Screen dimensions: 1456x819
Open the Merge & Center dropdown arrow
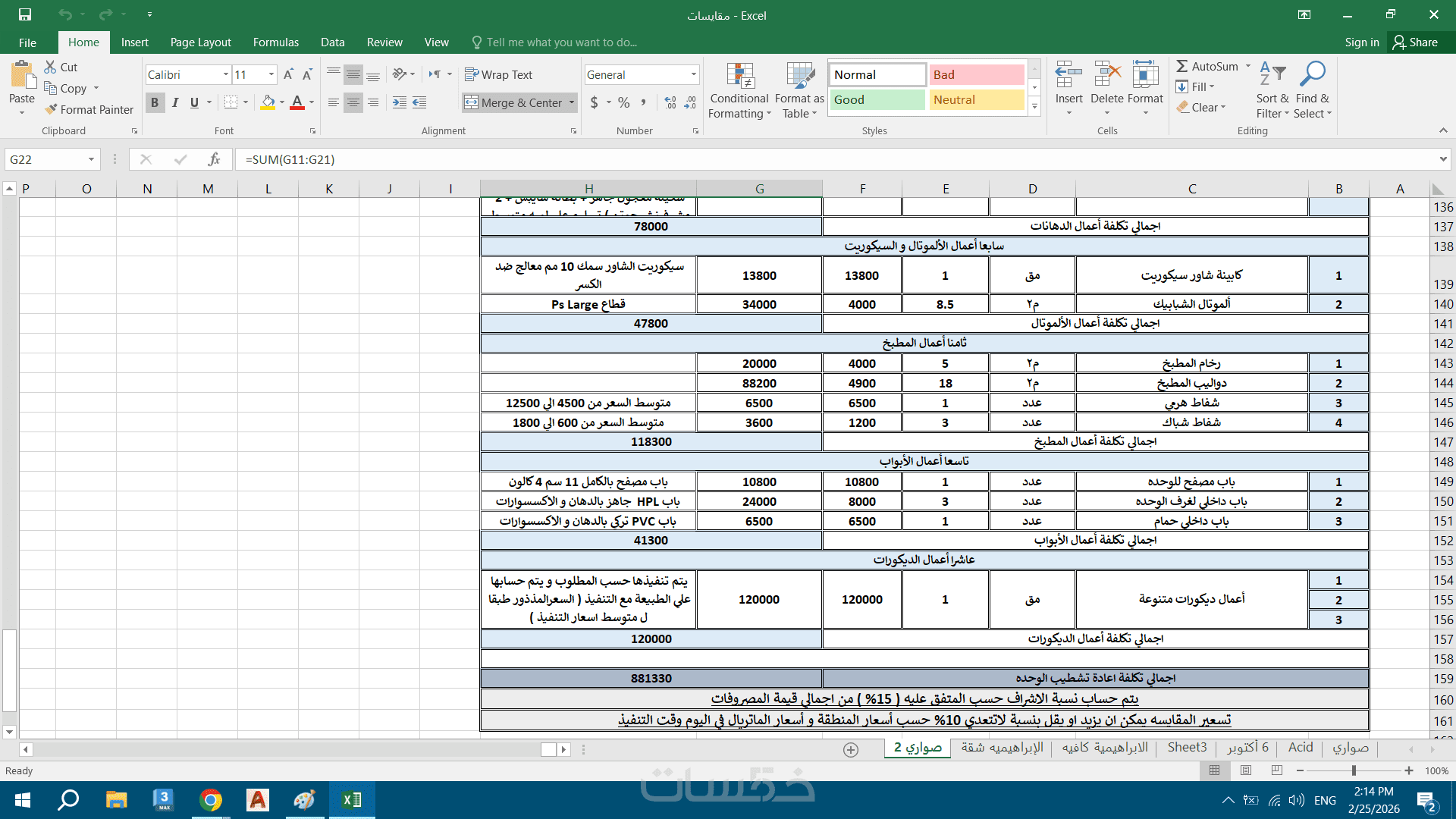pos(572,102)
